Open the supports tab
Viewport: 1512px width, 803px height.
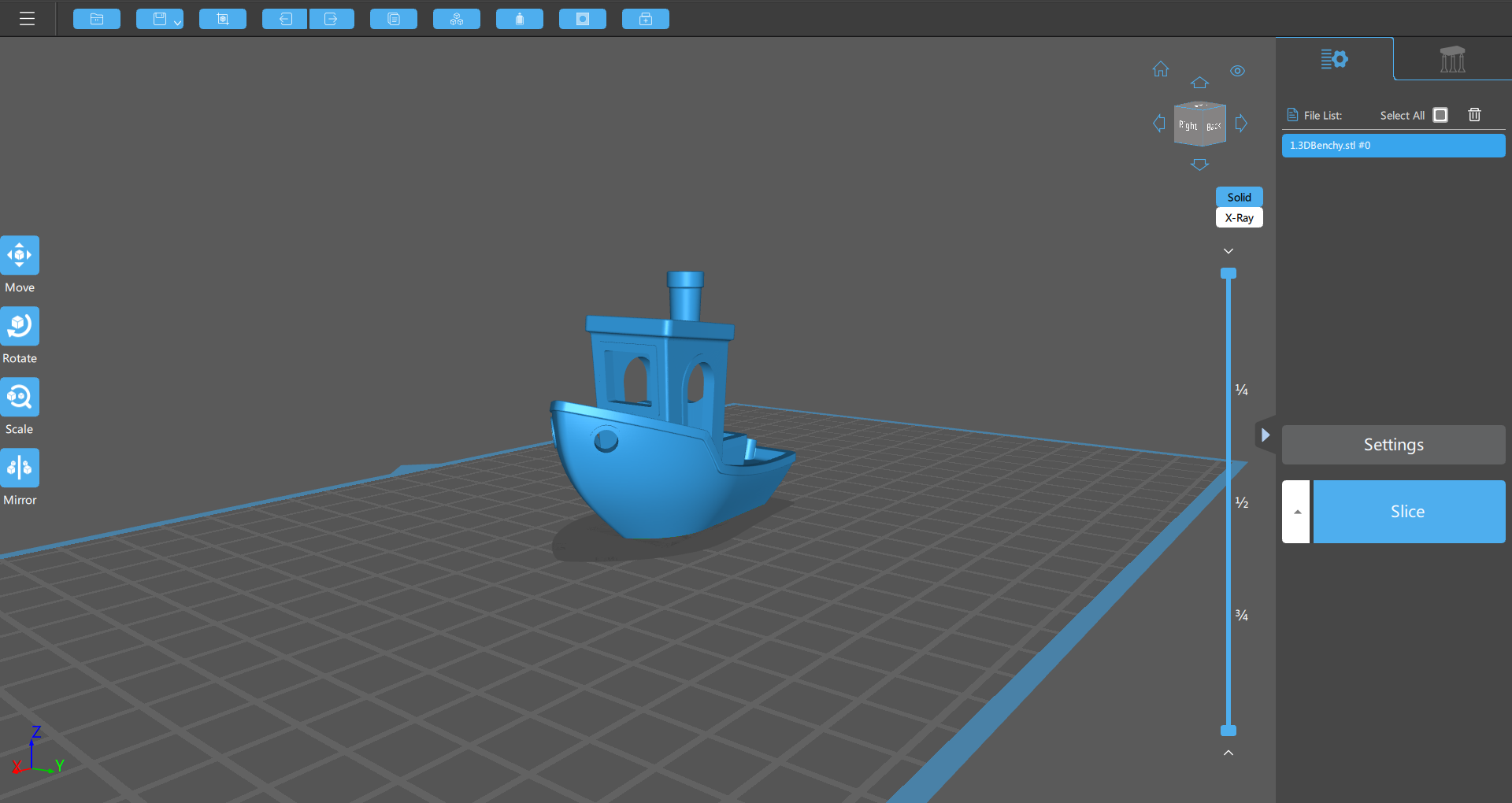(1453, 59)
